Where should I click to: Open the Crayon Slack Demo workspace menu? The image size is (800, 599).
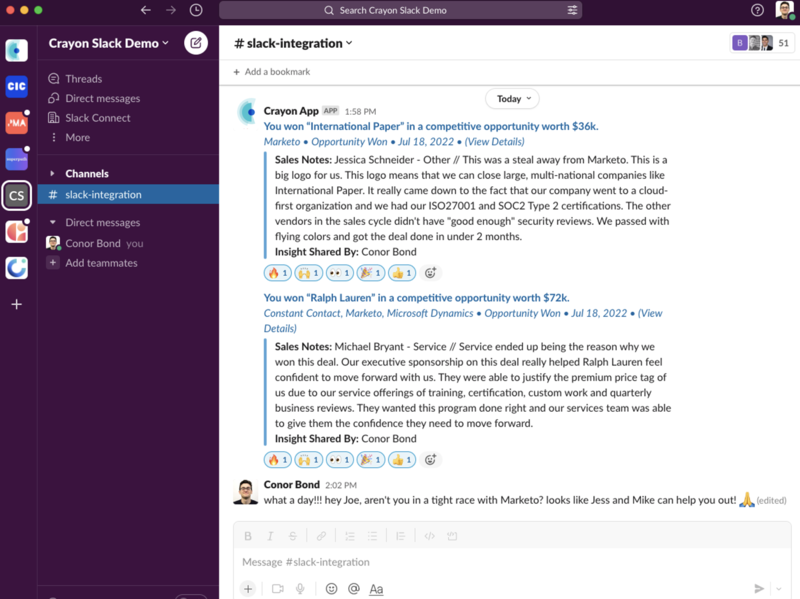[x=109, y=43]
